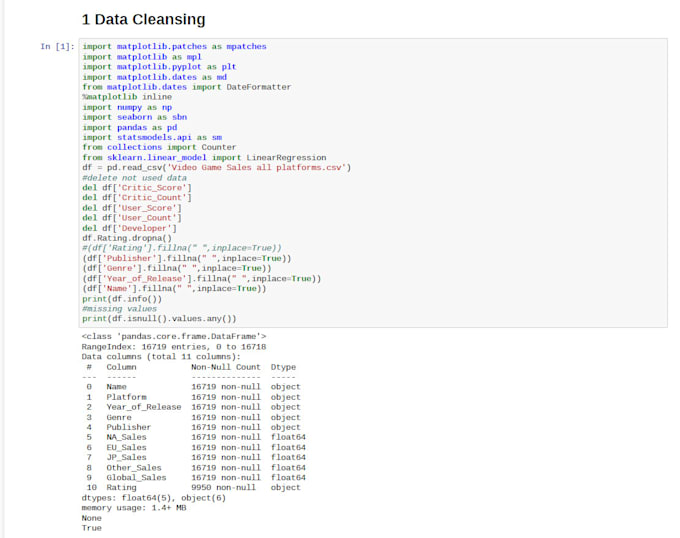Click the 'import seaborn as sbn' line
Image resolution: width=680 pixels, height=538 pixels.
134,117
